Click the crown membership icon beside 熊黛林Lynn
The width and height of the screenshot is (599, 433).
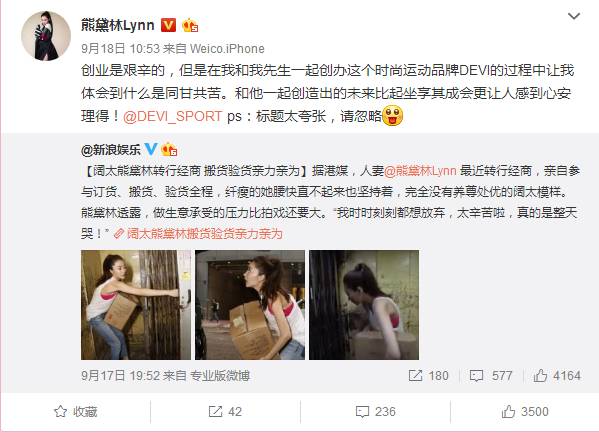[190, 26]
